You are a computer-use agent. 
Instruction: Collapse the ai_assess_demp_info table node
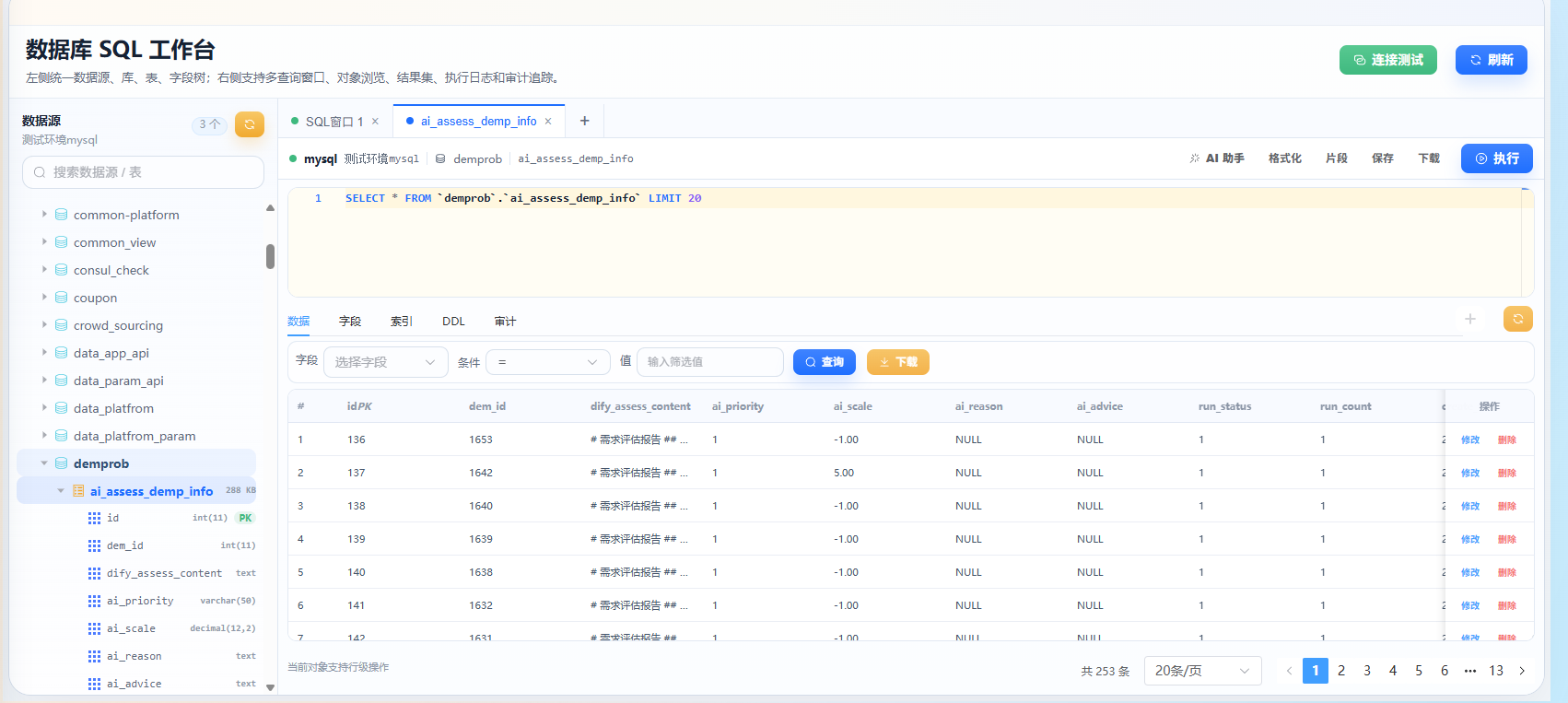point(61,490)
